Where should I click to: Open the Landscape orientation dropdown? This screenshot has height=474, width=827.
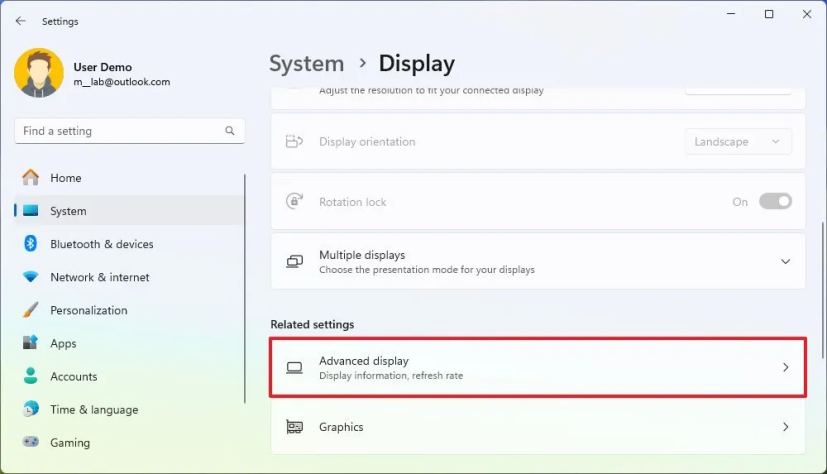737,141
